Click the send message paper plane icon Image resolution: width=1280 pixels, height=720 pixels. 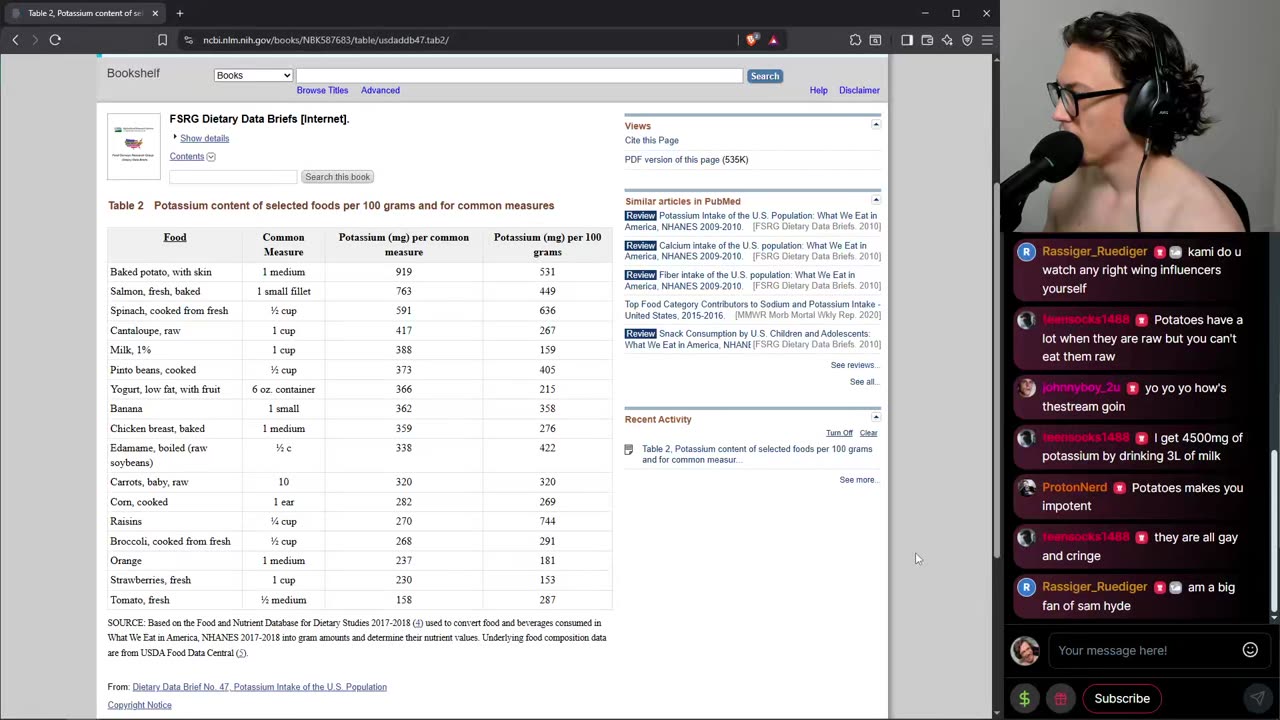[1257, 698]
